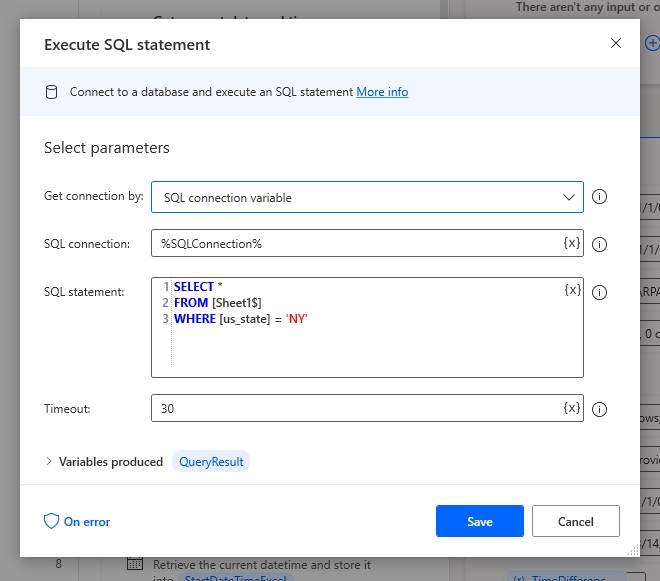The image size is (660, 581).
Task: Click the shield icon beside On error
Action: 51,521
